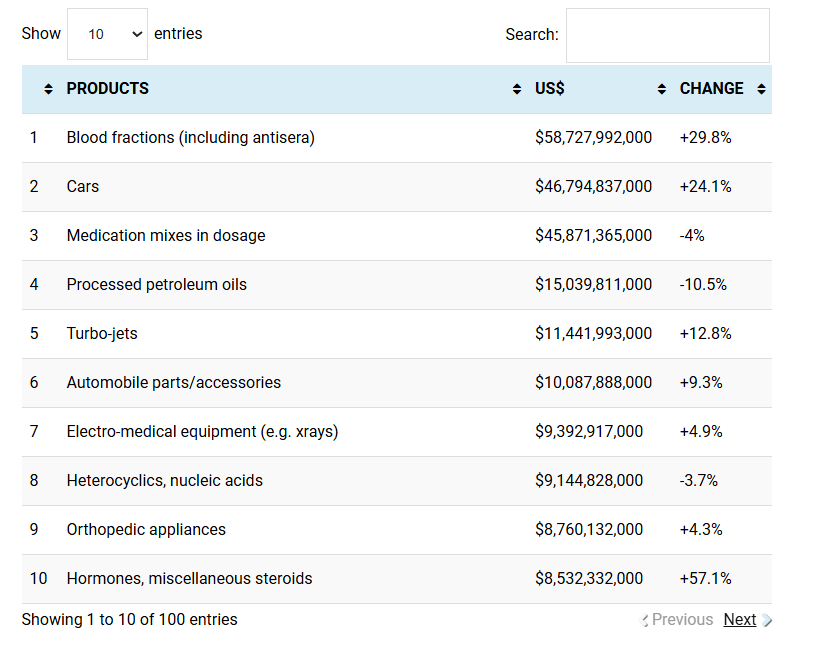
Task: Select 'Blood fractions (including antisera)' cell
Action: (x=190, y=137)
